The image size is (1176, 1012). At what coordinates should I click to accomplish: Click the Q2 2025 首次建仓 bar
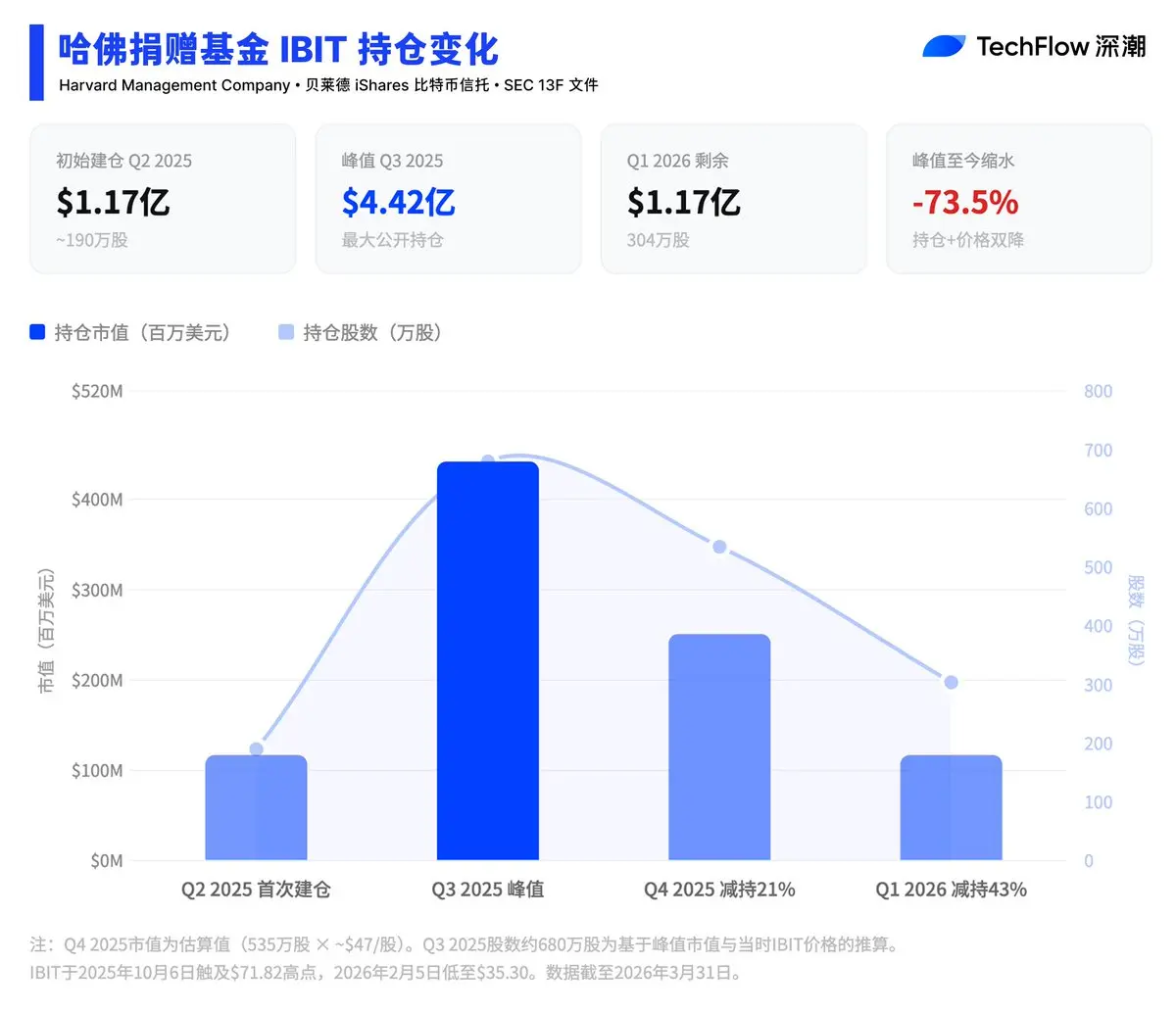tap(256, 808)
